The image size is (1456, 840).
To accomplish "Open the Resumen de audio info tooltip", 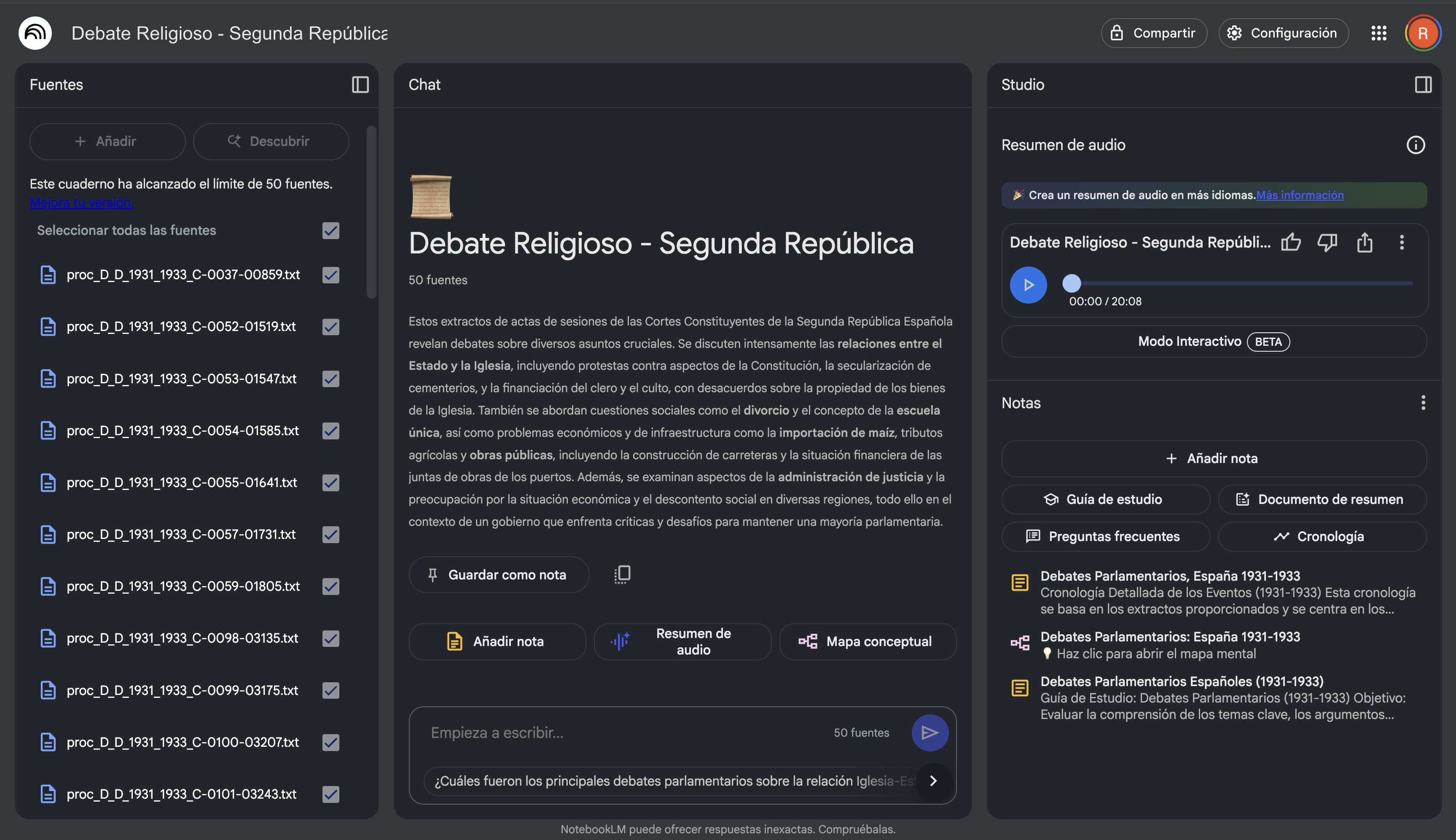I will [1417, 145].
